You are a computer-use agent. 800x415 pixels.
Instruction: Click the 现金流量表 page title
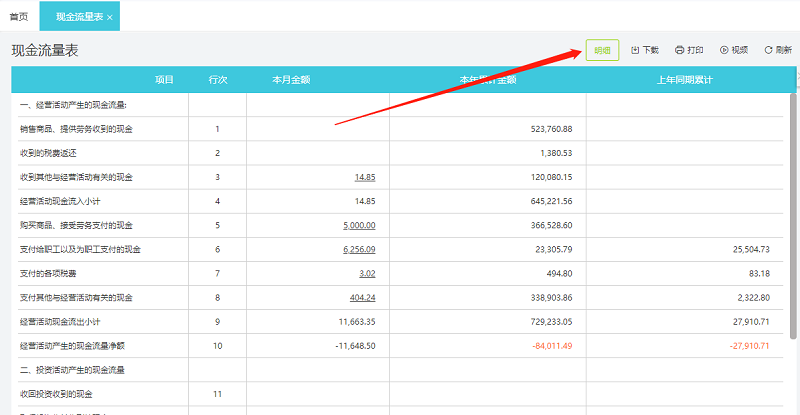(x=45, y=50)
